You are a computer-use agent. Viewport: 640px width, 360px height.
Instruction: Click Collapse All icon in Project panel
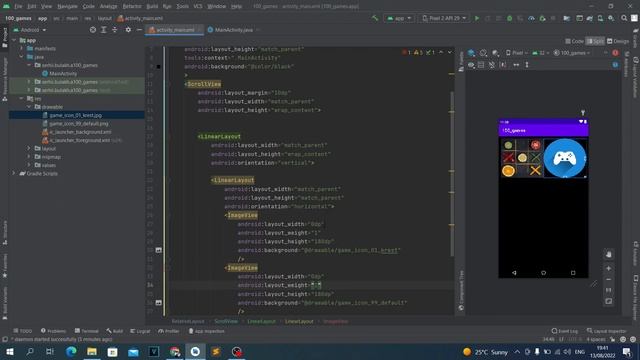click(115, 30)
